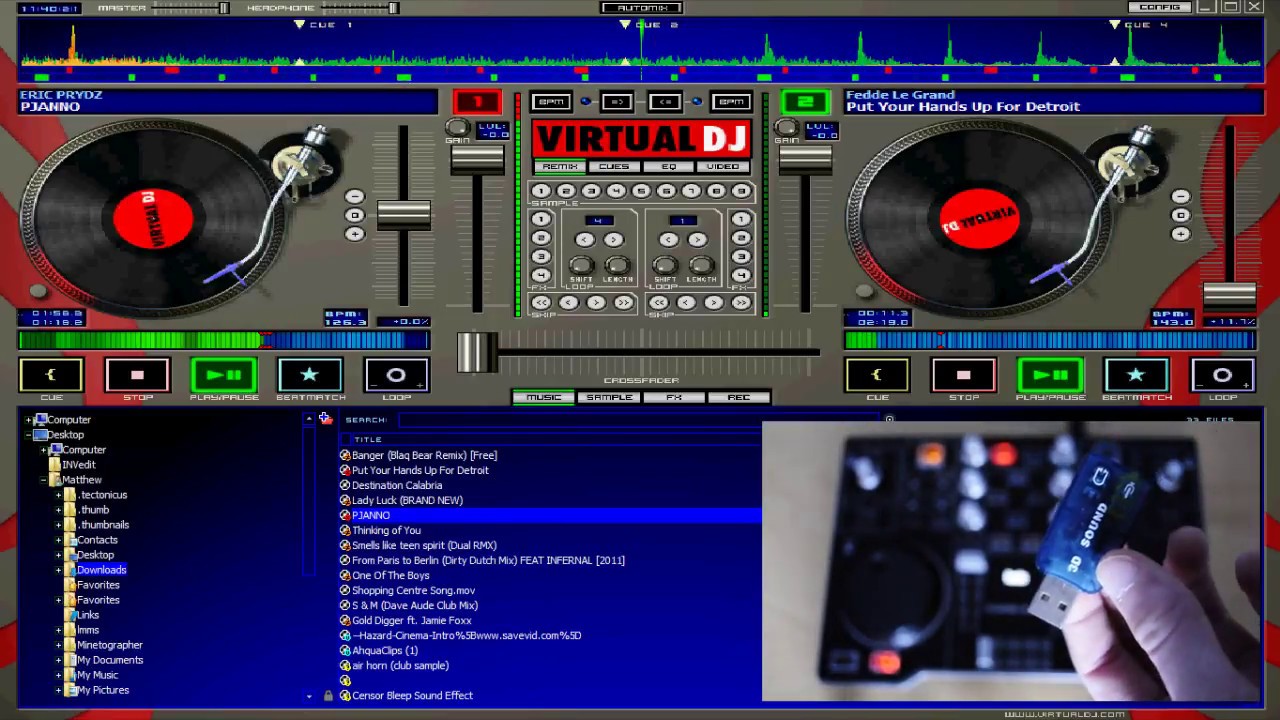Image resolution: width=1280 pixels, height=720 pixels.
Task: Skip far backward on left deck (<<)
Action: pyautogui.click(x=541, y=302)
